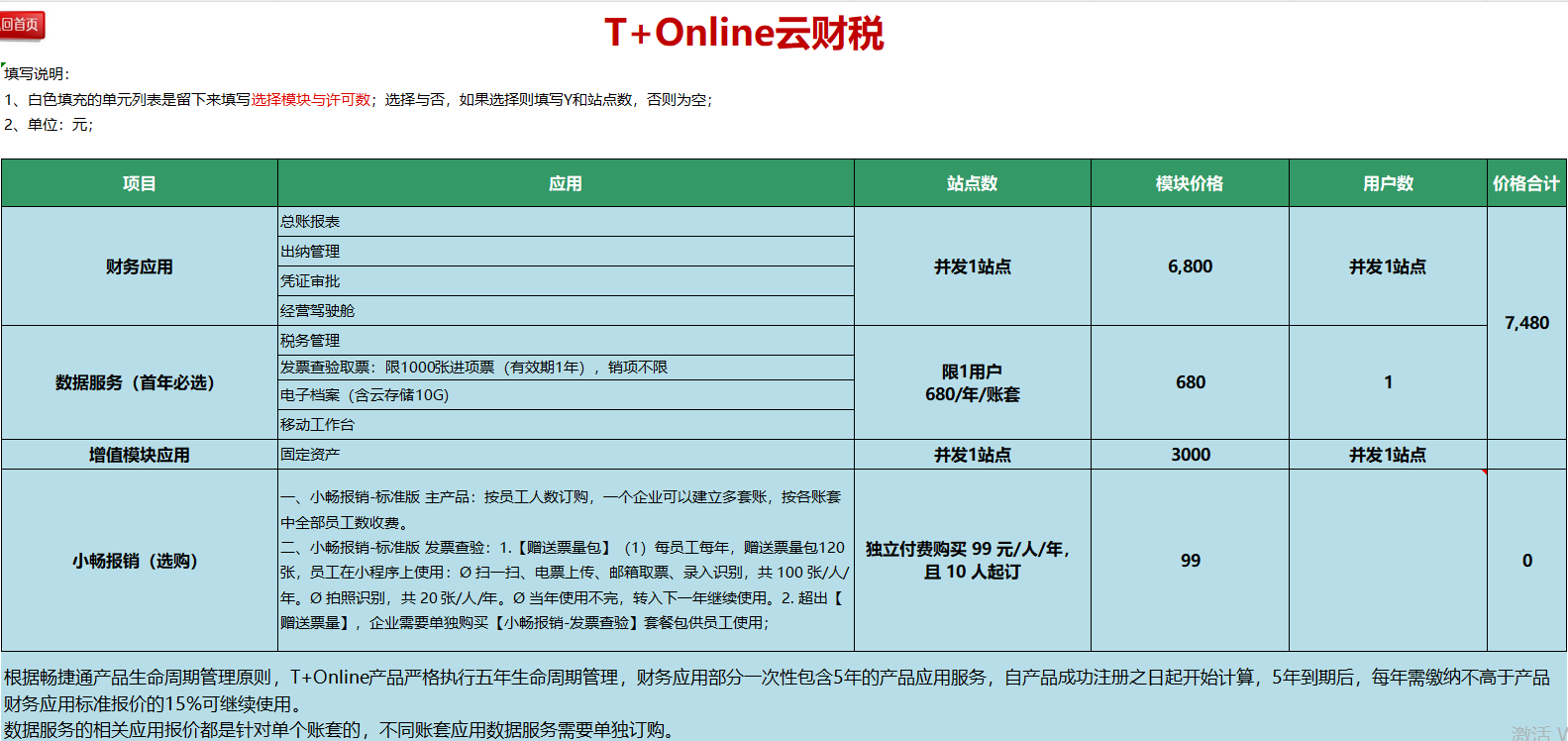
Task: Click the 数据服务 用户数 cell showing 1
Action: click(x=1388, y=382)
